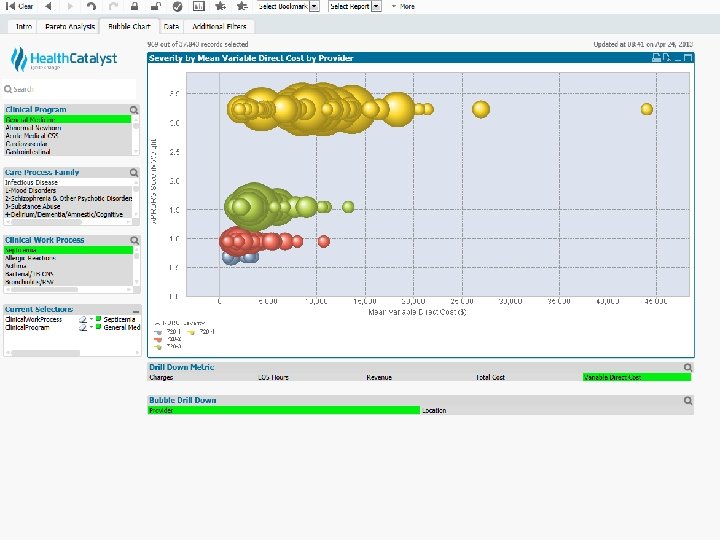Select General Medicine in Clinical Program
The image size is (720, 540).
coord(68,119)
